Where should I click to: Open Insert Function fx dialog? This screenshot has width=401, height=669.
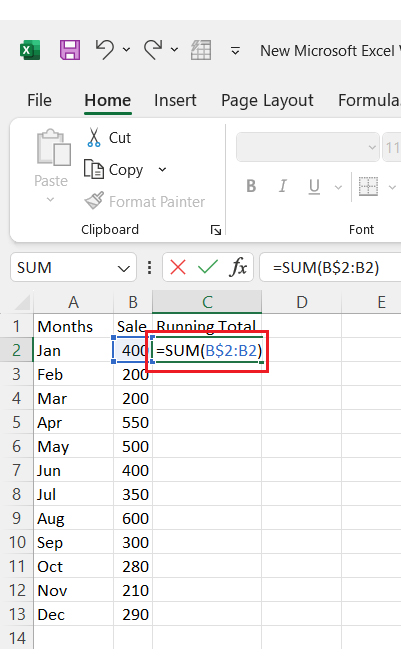[x=238, y=268]
